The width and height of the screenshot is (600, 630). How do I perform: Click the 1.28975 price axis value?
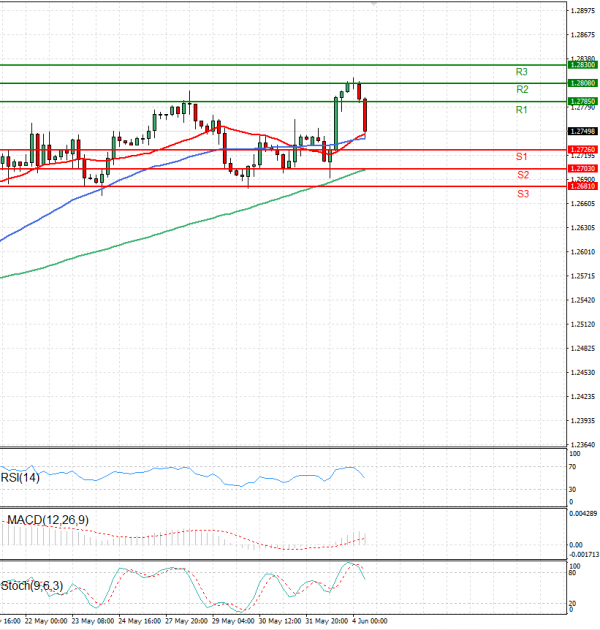coord(583,11)
